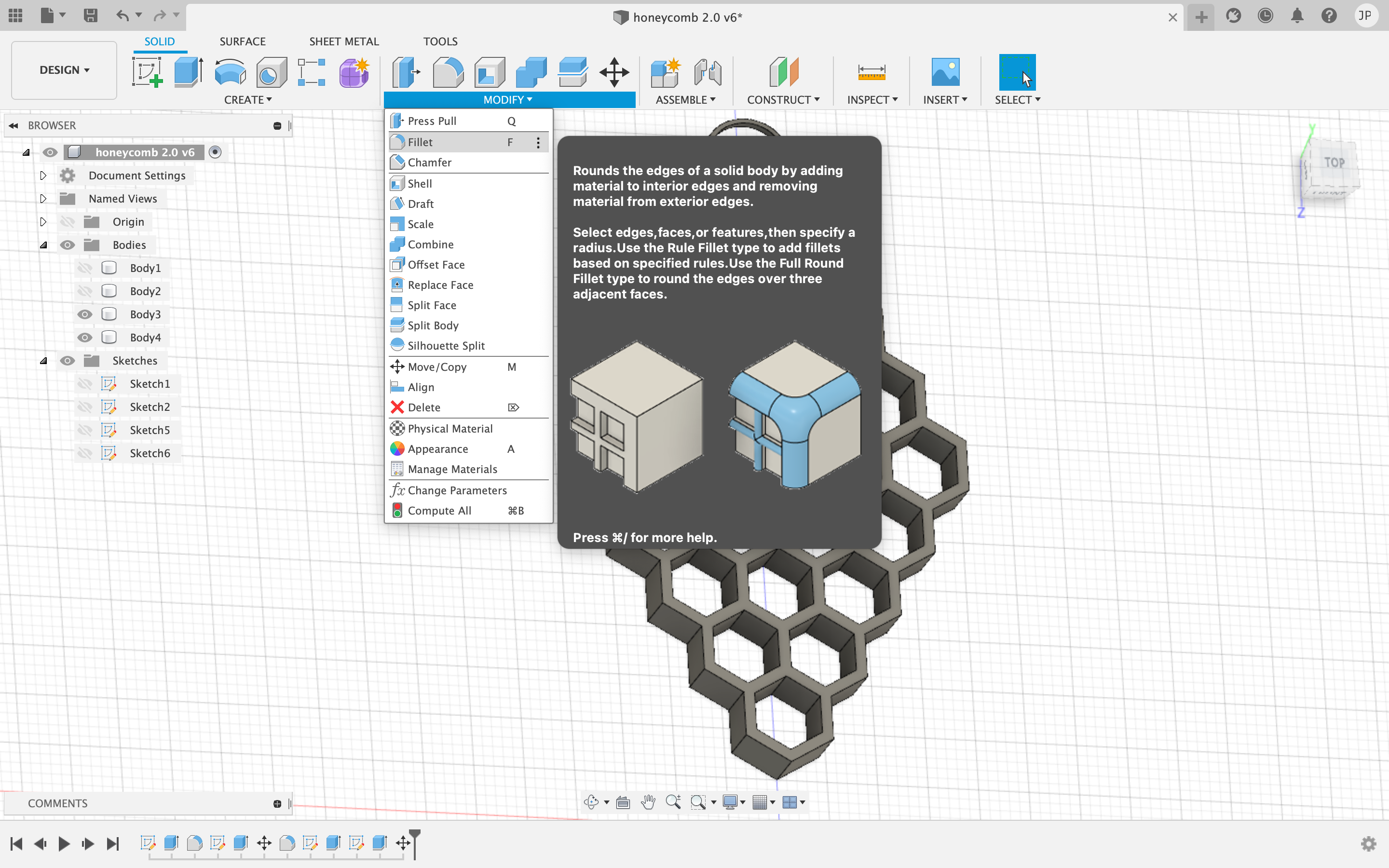Hide Body4 with its eye icon
The width and height of the screenshot is (1389, 868).
coord(85,338)
